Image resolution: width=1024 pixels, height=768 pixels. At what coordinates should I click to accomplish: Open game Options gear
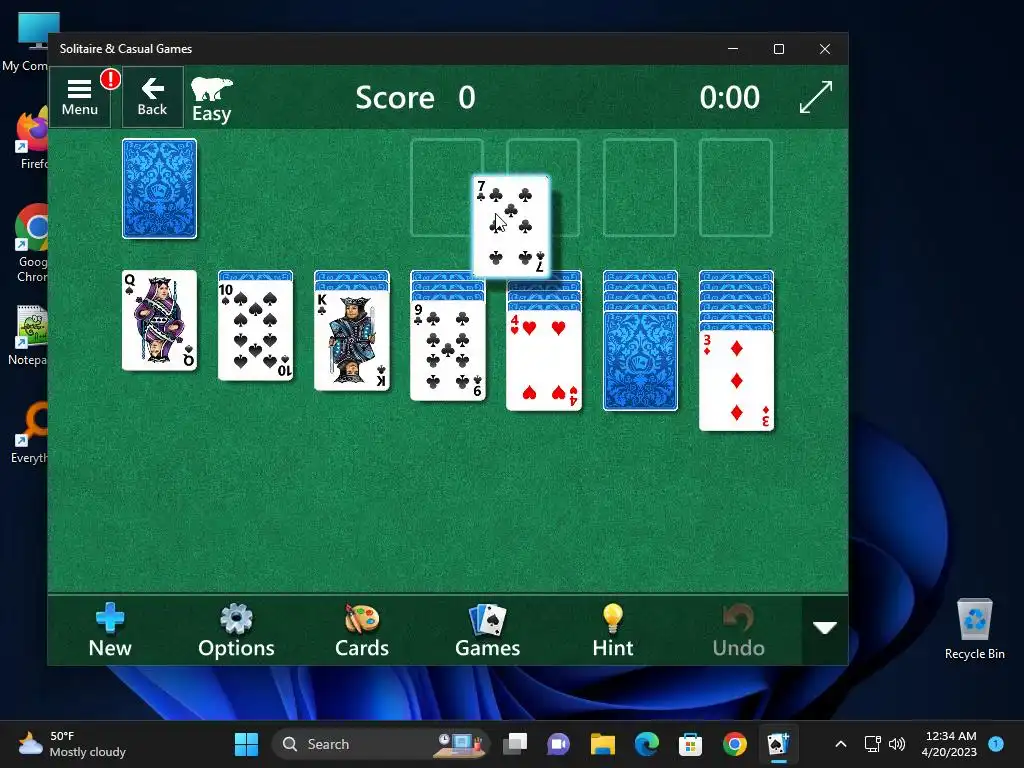236,630
